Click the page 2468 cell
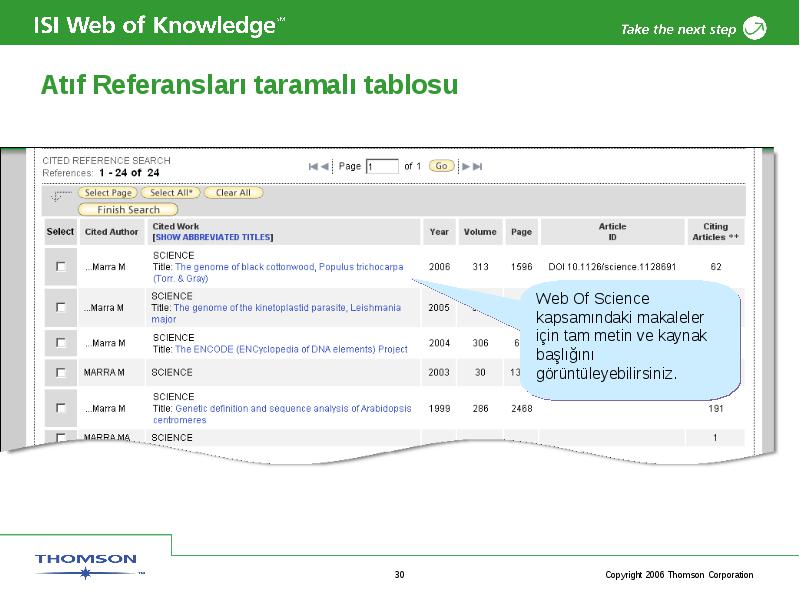The height and width of the screenshot is (600, 800). [521, 408]
